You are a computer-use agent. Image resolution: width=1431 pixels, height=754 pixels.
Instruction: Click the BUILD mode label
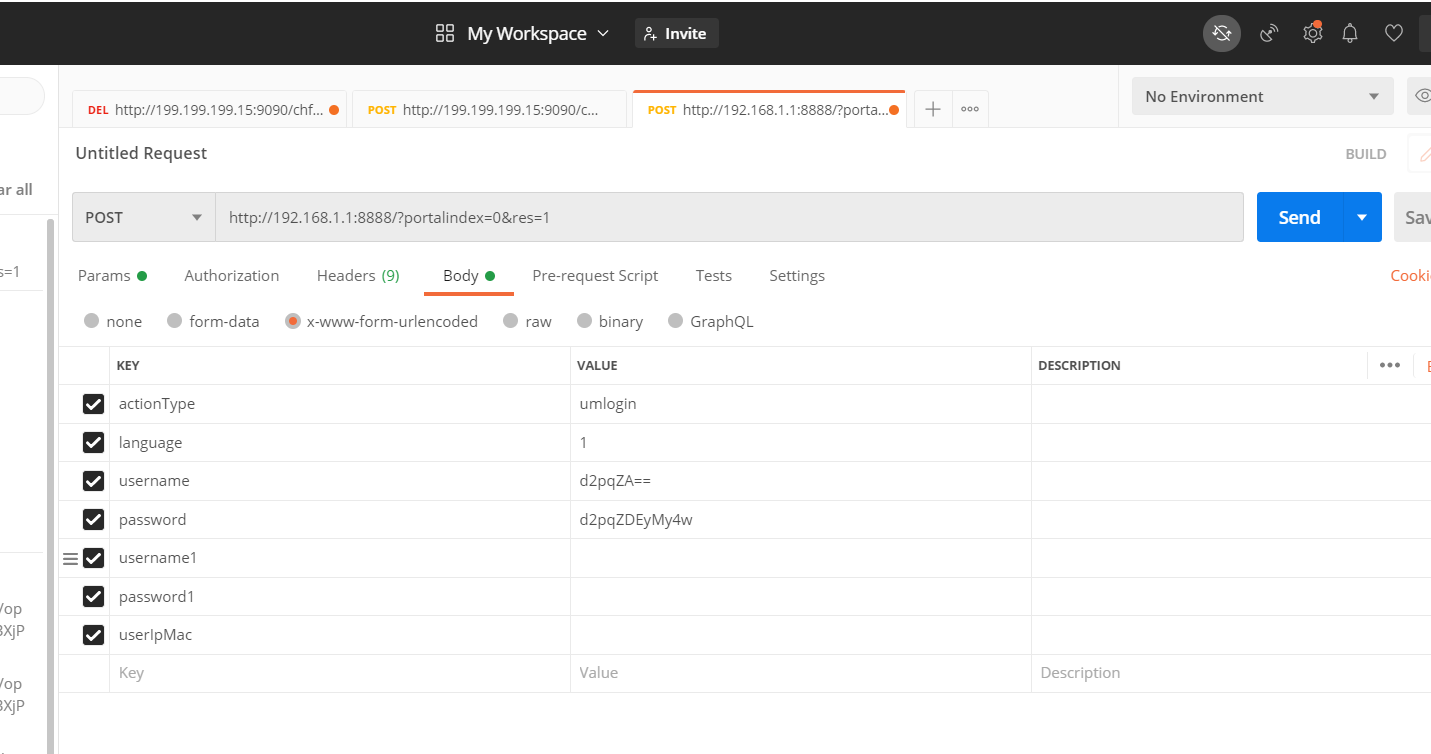pos(1366,154)
